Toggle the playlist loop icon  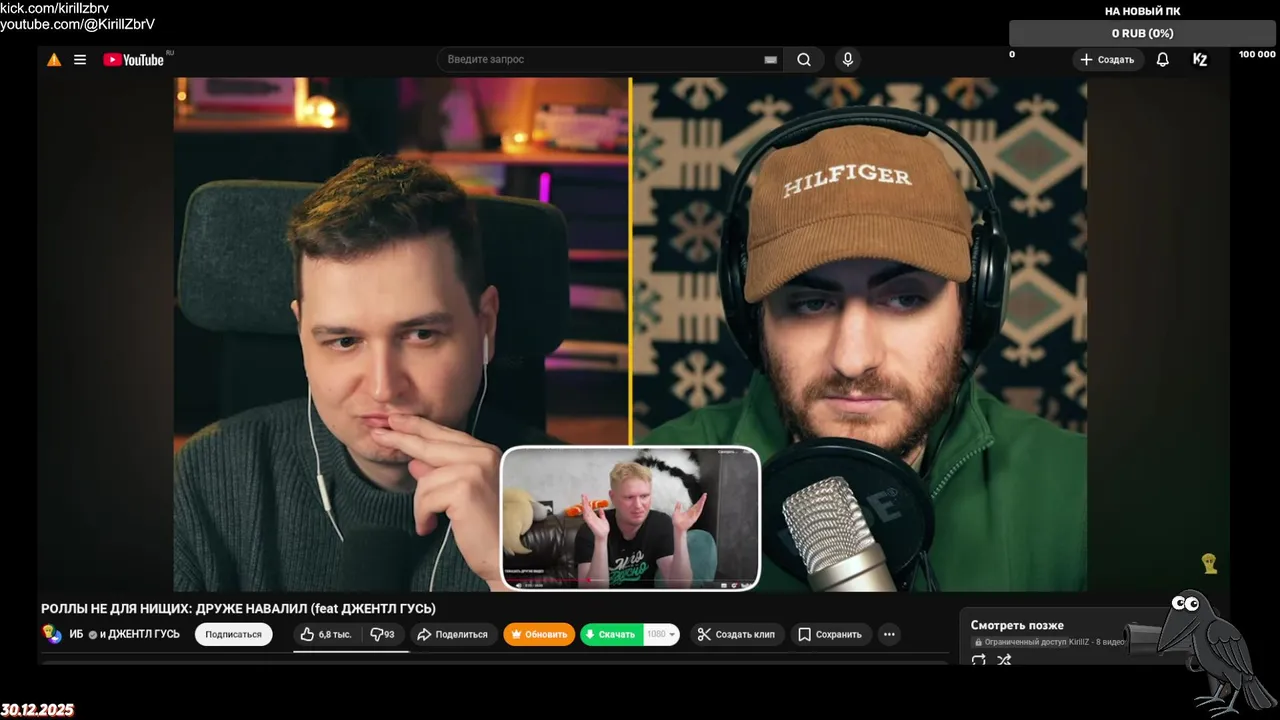[979, 660]
